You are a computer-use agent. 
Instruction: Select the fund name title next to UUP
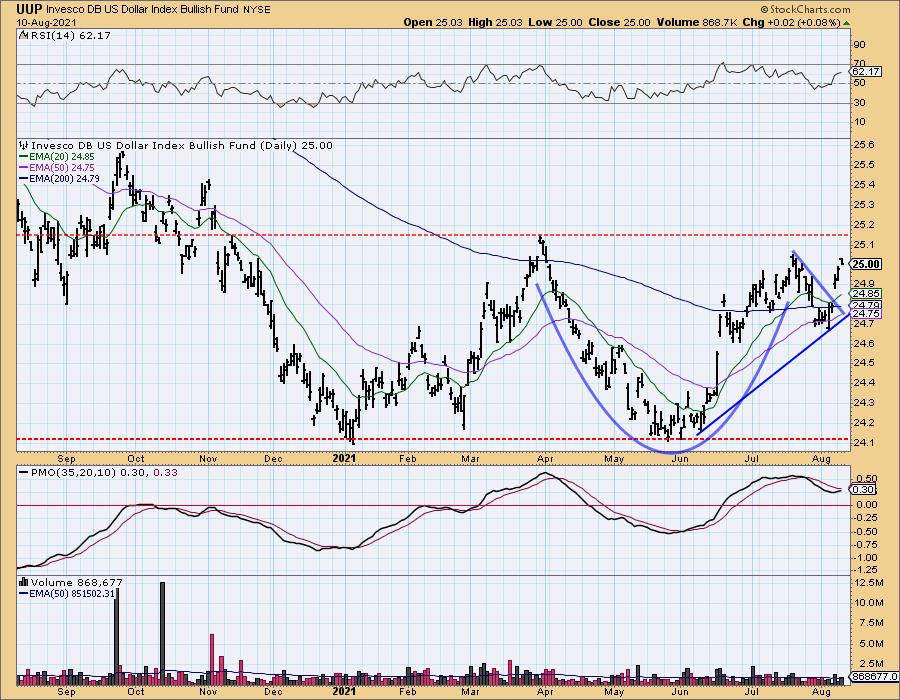pyautogui.click(x=143, y=10)
